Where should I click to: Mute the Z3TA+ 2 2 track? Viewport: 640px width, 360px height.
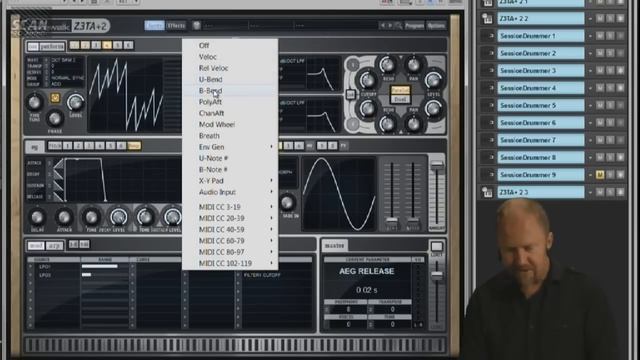pos(600,19)
